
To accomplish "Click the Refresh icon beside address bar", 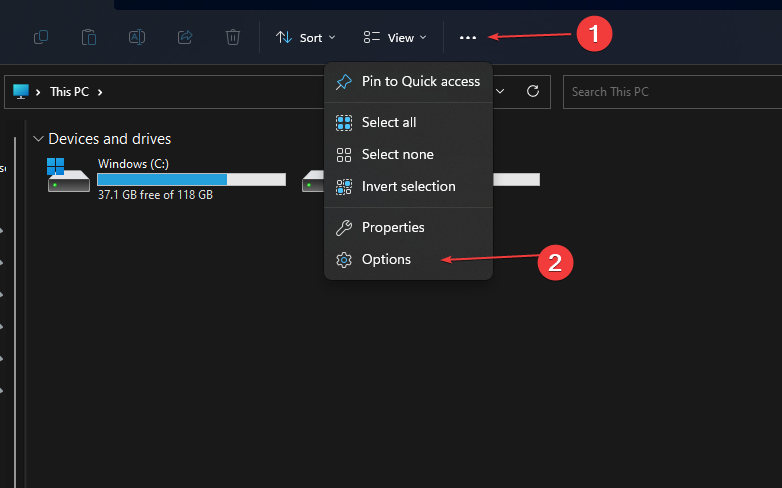I will tap(533, 91).
